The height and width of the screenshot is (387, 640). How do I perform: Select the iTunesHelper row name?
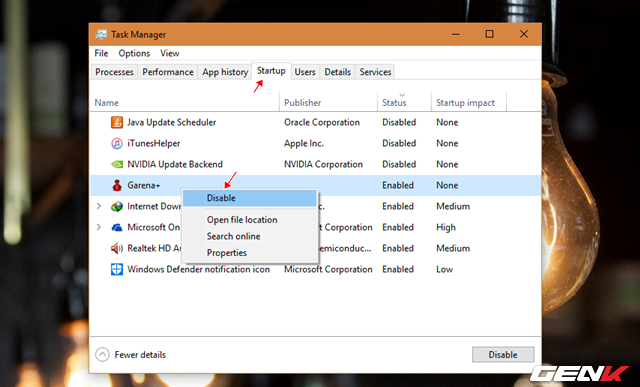click(153, 143)
